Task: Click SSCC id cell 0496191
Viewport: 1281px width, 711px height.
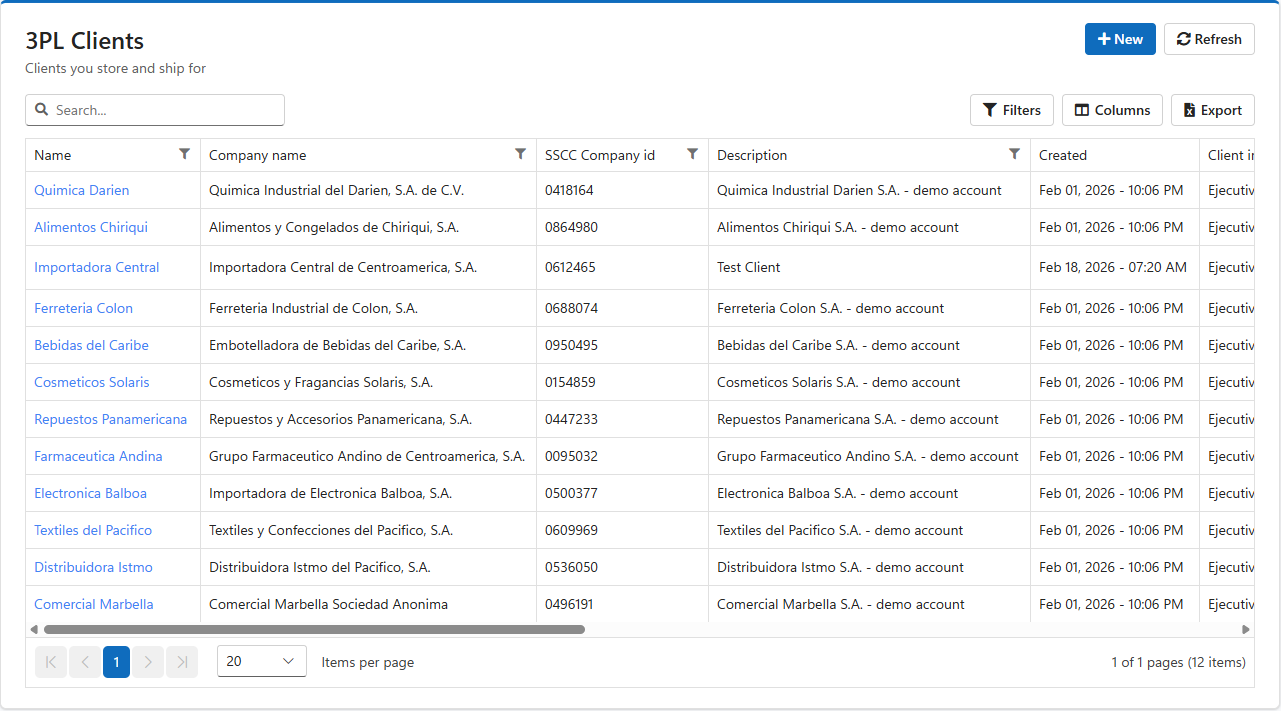Action: pyautogui.click(x=622, y=604)
